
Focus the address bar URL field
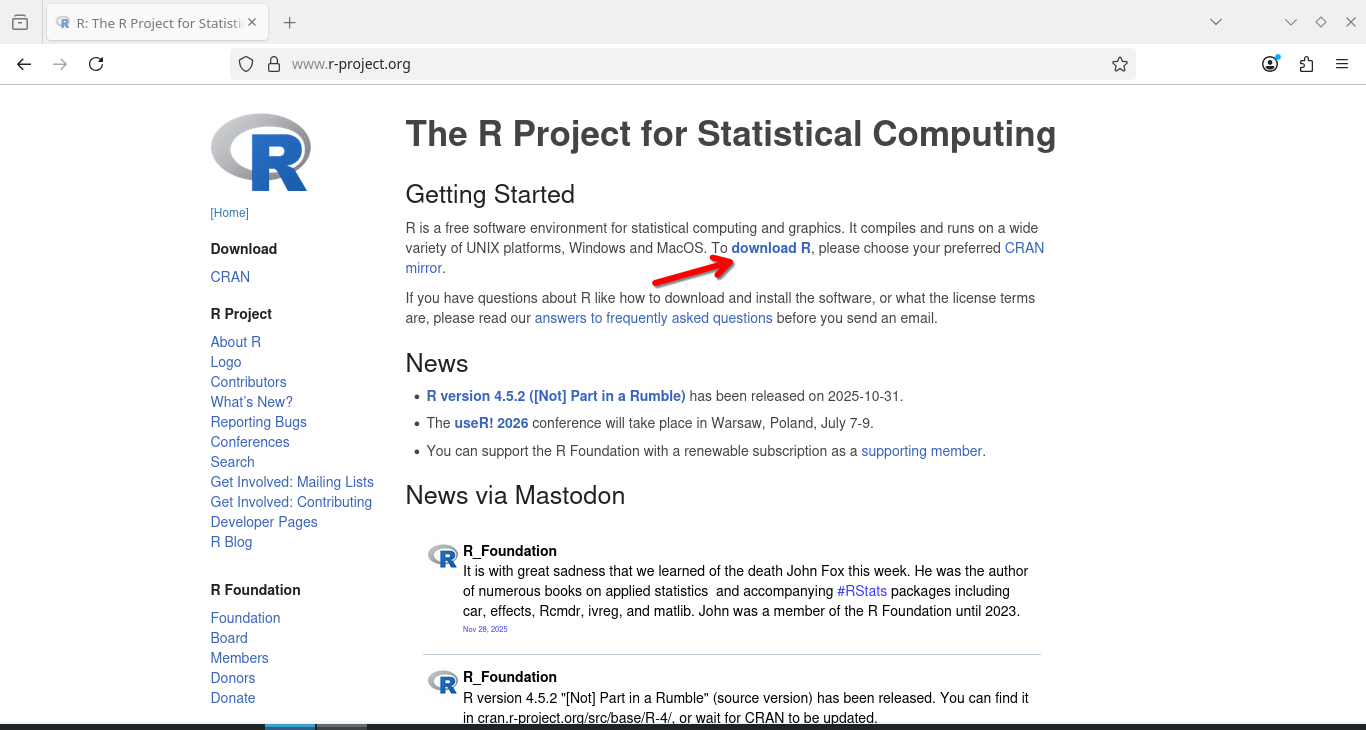click(680, 64)
